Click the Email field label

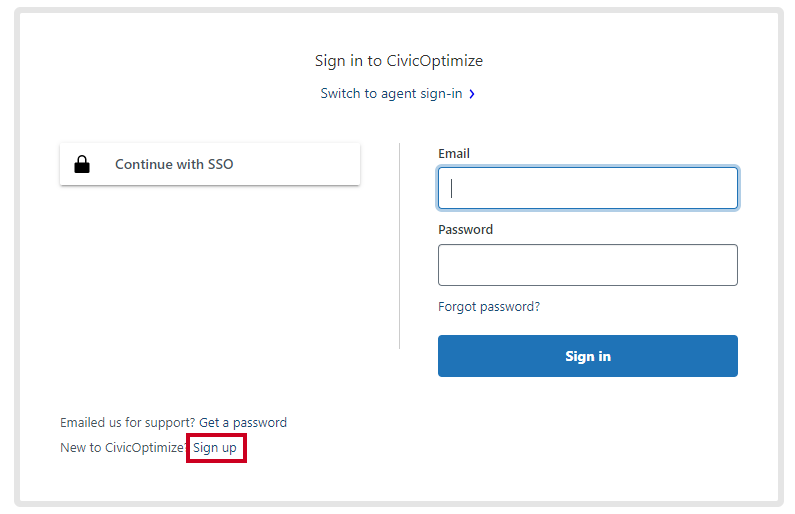454,154
